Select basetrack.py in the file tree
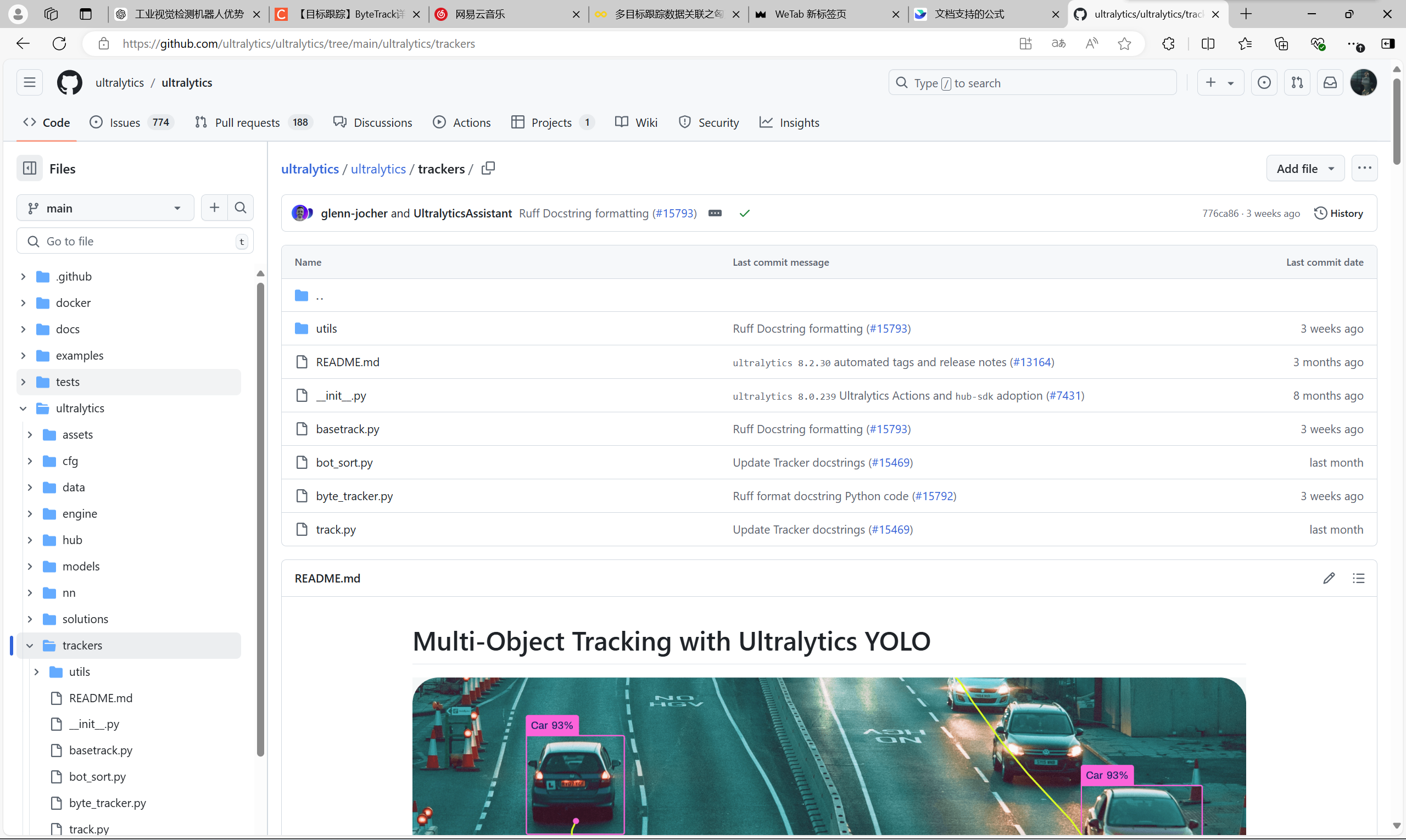Image resolution: width=1406 pixels, height=840 pixels. [x=100, y=750]
